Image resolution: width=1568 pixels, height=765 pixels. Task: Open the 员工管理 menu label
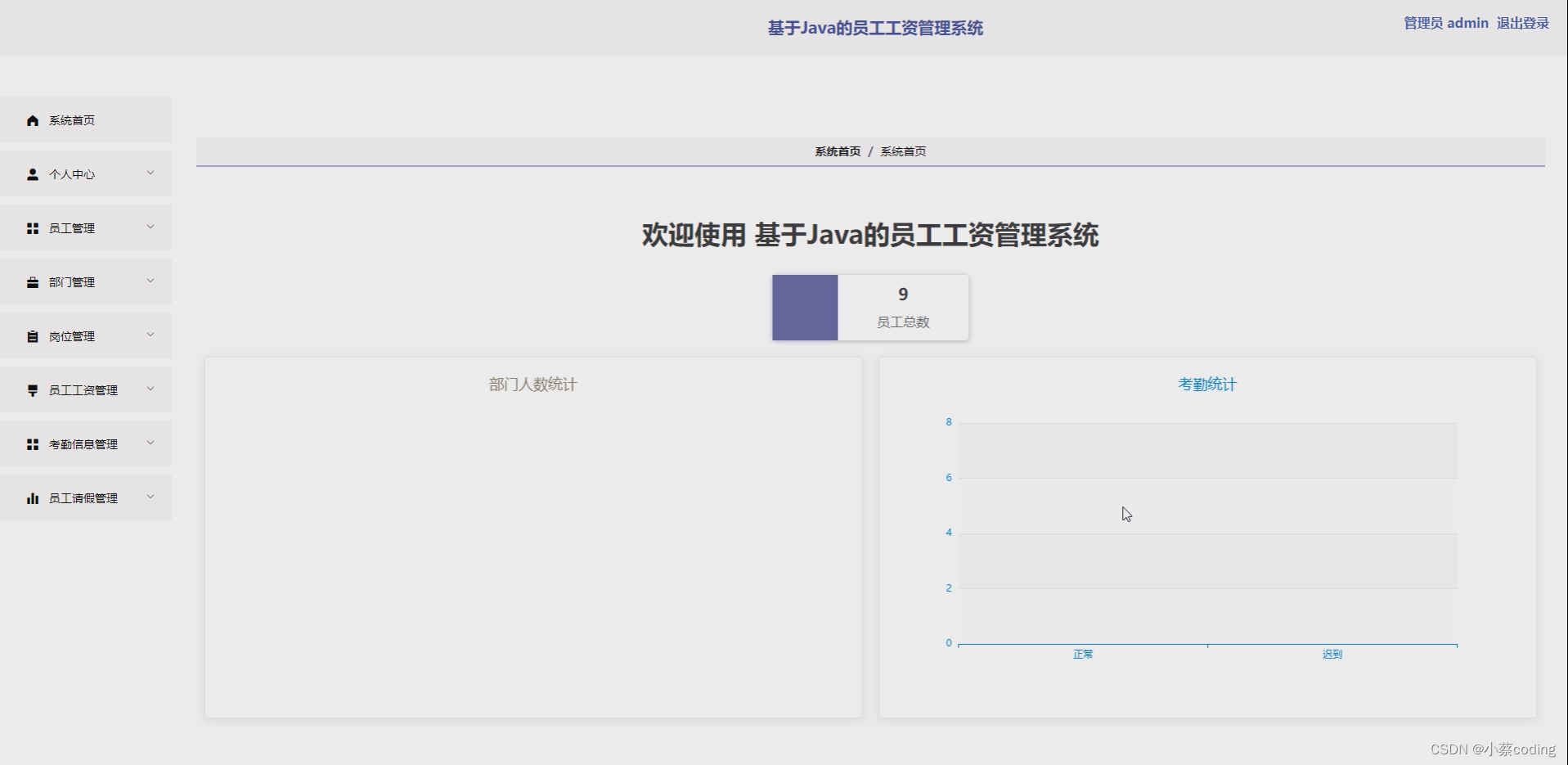pyautogui.click(x=72, y=228)
